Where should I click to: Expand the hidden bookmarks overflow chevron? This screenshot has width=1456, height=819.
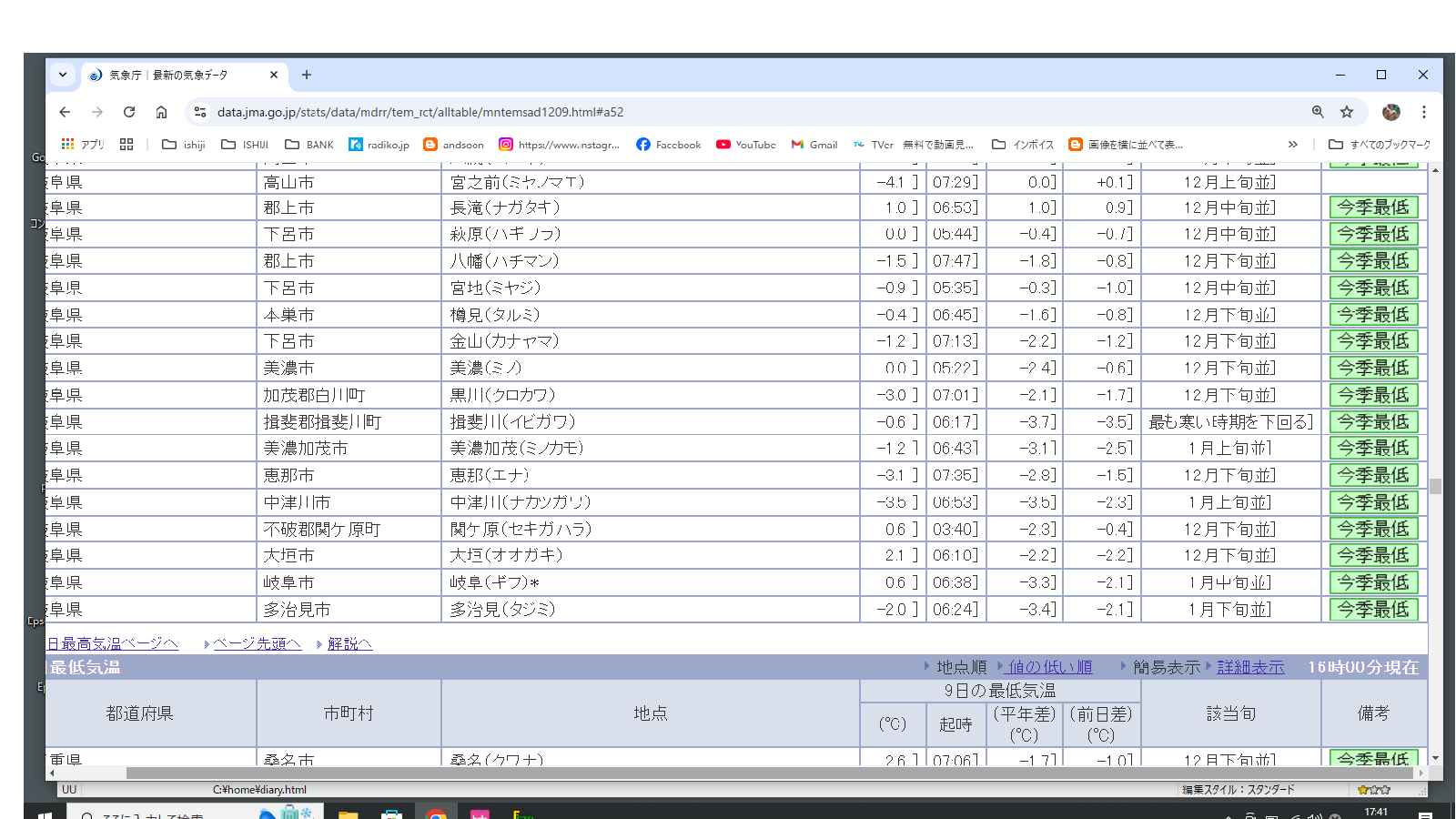point(1292,145)
